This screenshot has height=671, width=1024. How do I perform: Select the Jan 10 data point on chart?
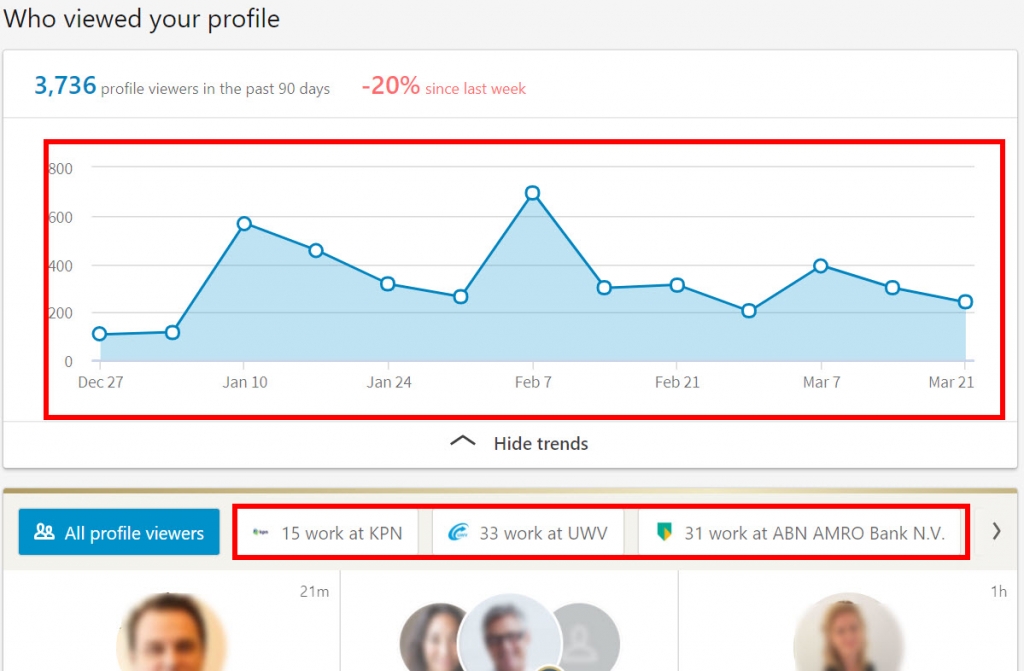[x=244, y=224]
